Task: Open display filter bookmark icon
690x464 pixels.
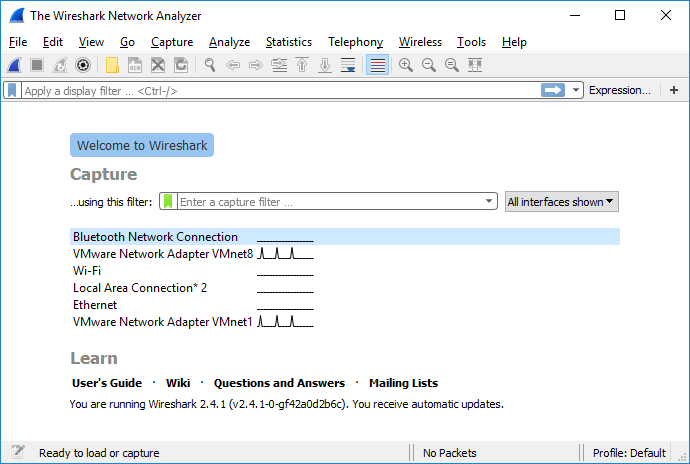Action: [12, 90]
